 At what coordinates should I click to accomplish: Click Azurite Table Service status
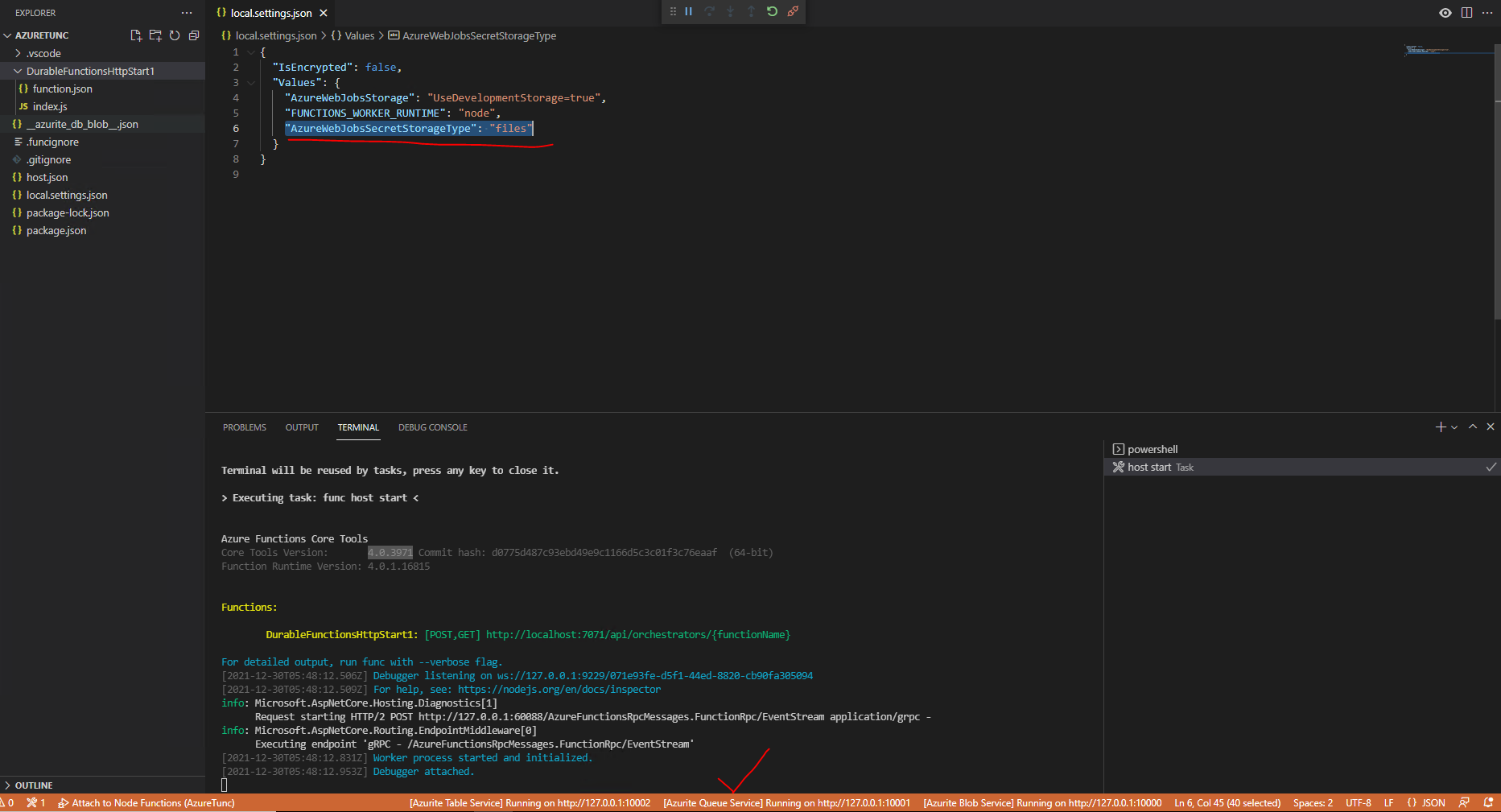(x=530, y=803)
